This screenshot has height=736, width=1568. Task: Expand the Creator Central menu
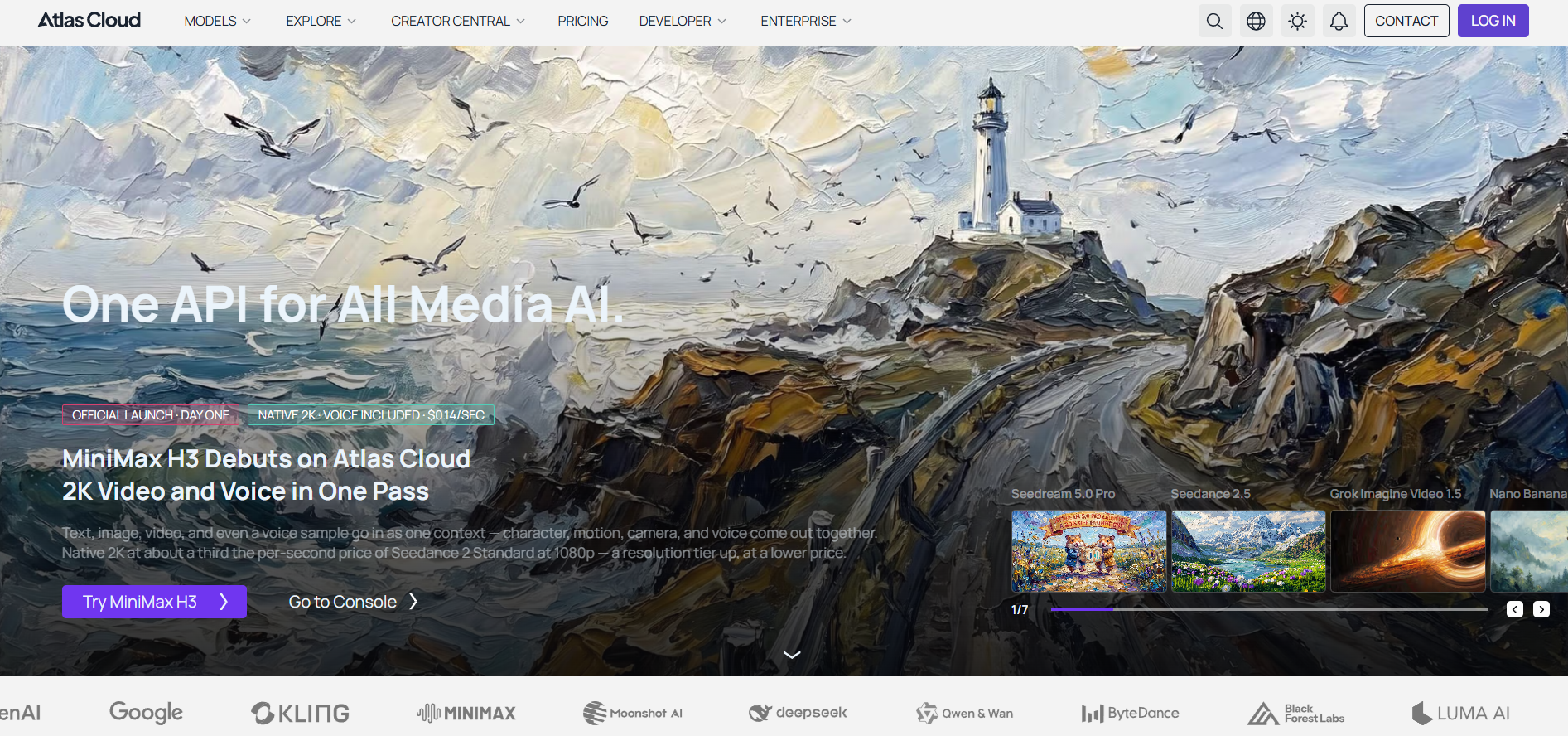458,21
